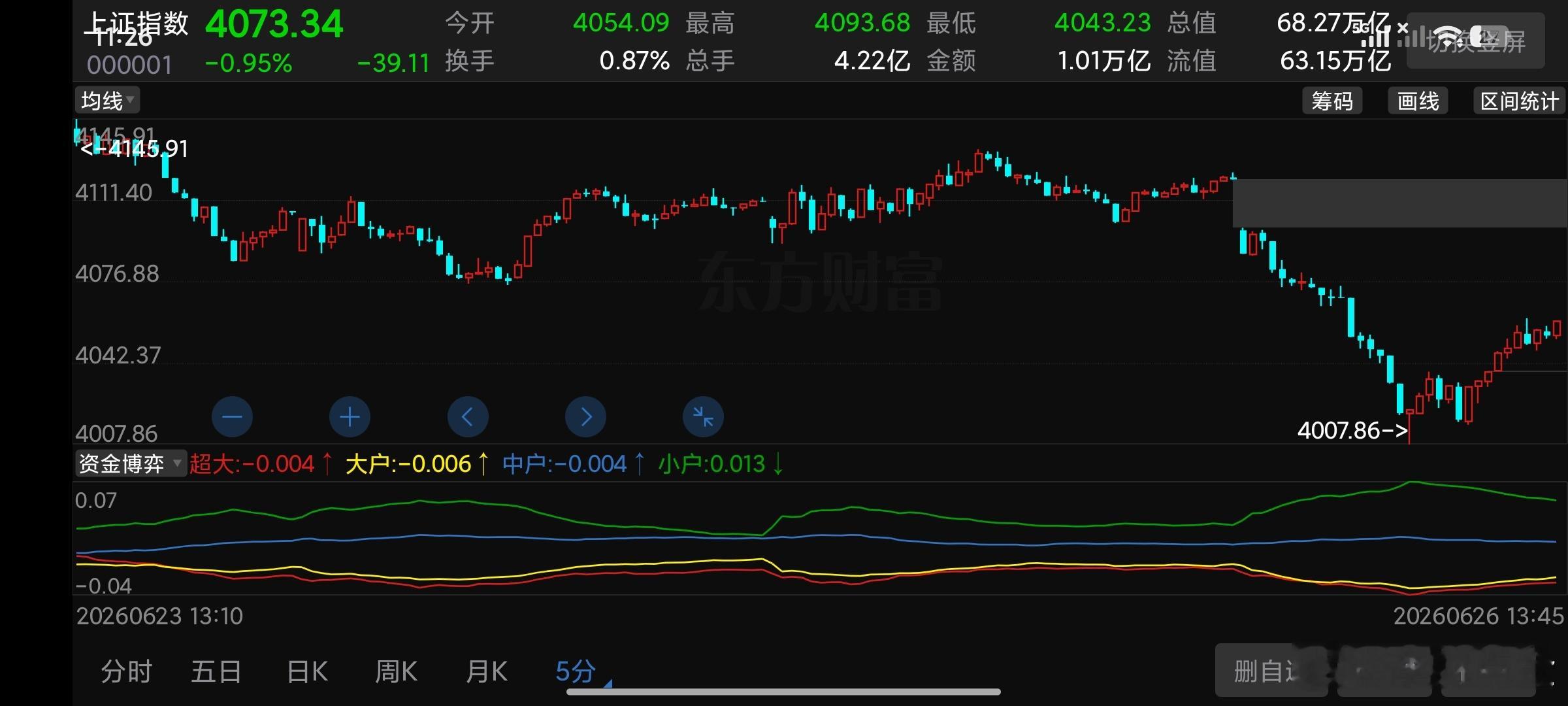Open the 资金博弈 indicator dropdown
Image resolution: width=1568 pixels, height=706 pixels.
[131, 463]
